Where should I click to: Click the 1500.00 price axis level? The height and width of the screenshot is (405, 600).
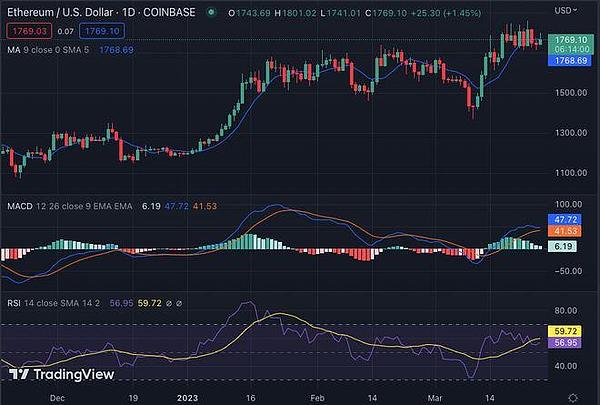click(571, 93)
